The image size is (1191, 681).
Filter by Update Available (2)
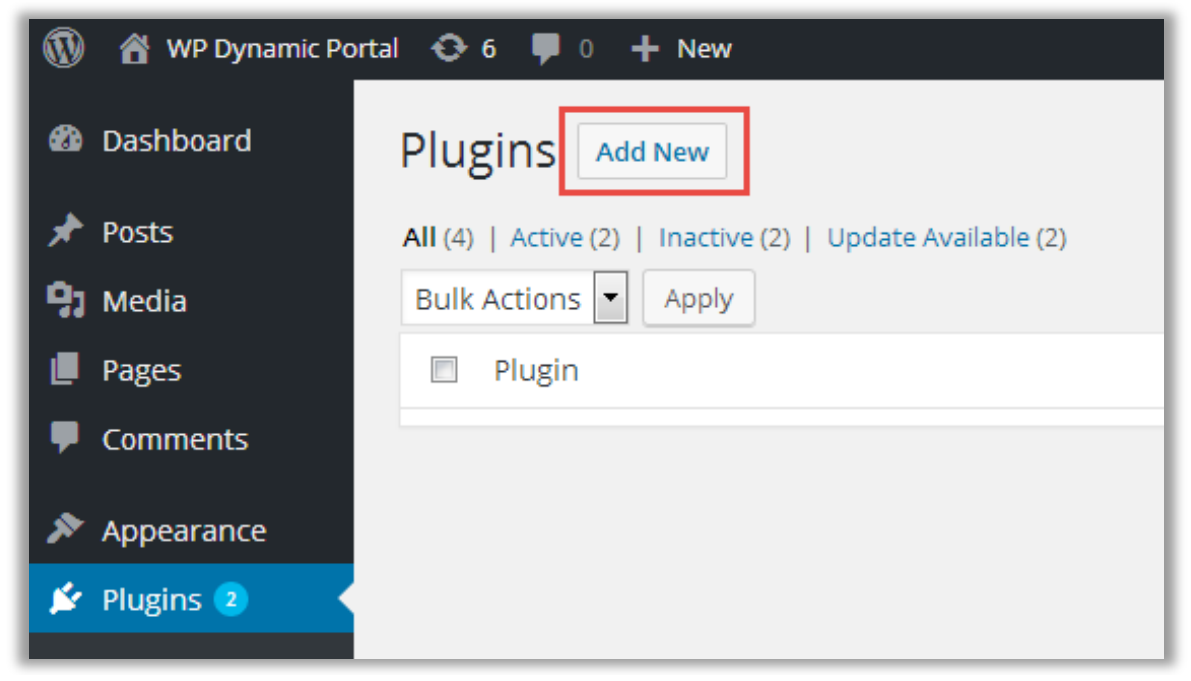point(947,238)
